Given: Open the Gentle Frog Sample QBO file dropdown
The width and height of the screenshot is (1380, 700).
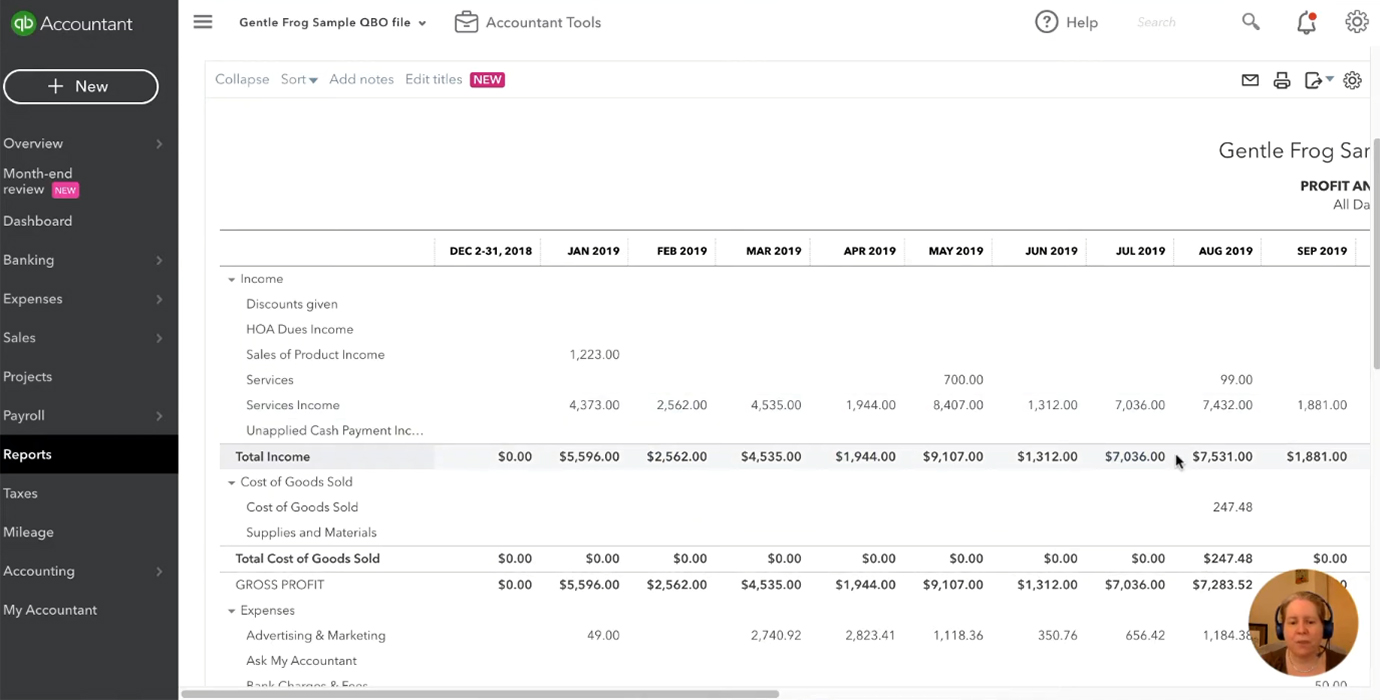Looking at the screenshot, I should tap(332, 22).
